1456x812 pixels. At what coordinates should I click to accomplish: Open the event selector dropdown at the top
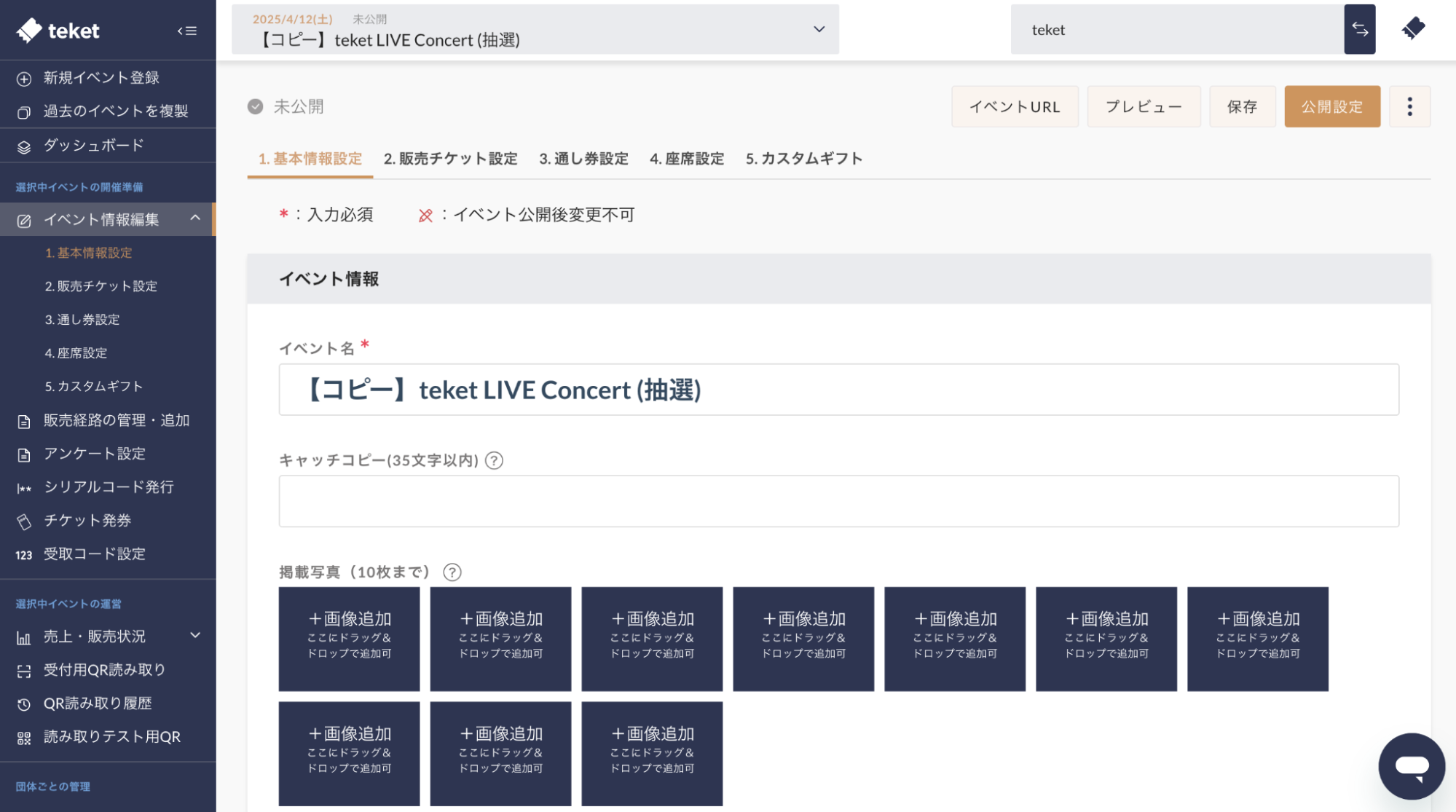(x=819, y=29)
